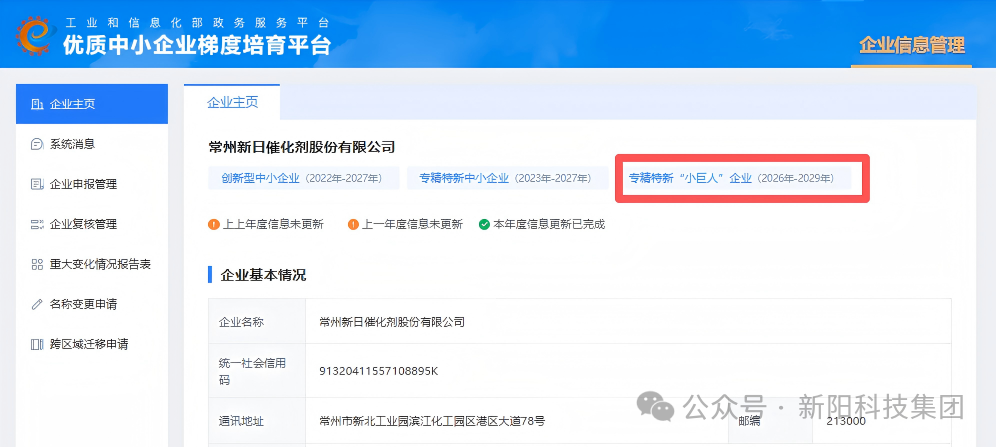The image size is (996, 447).
Task: Click the (2023年-2027年) validity period text
Action: click(553, 178)
